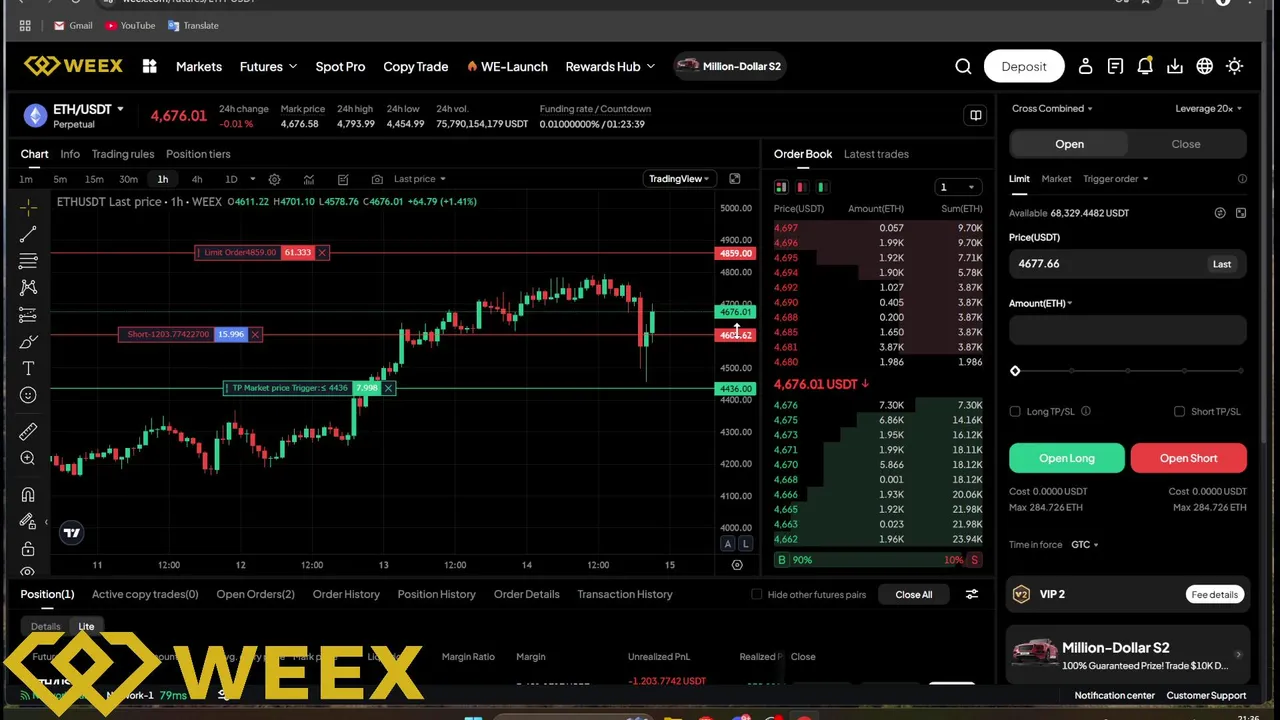
Task: Open the lock drawing mode tool
Action: click(28, 521)
